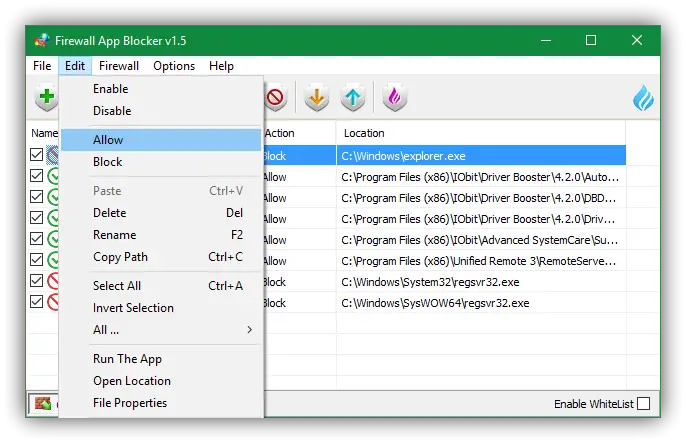Open the Help menu

pos(221,66)
